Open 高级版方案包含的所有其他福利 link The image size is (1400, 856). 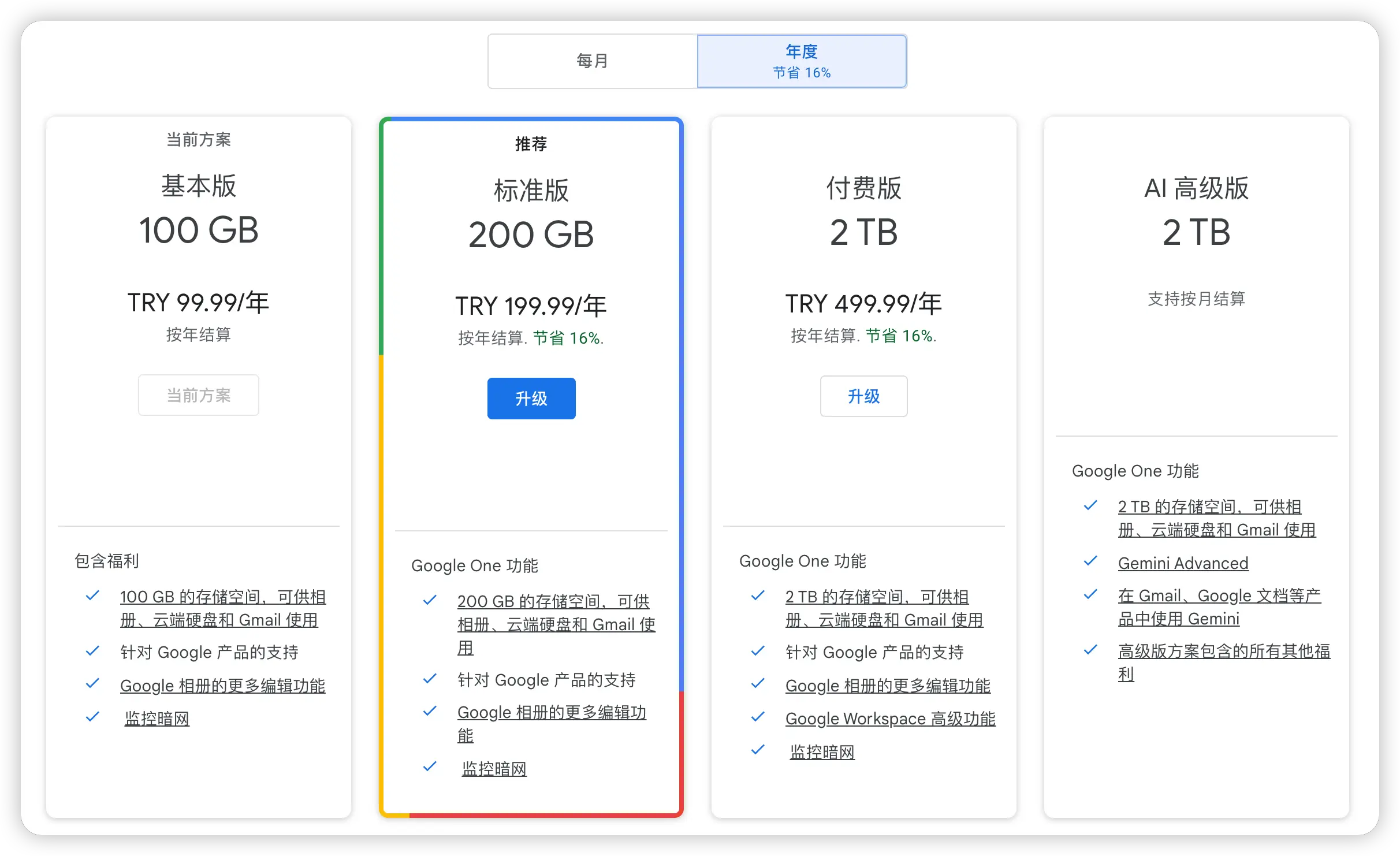coord(1224,663)
